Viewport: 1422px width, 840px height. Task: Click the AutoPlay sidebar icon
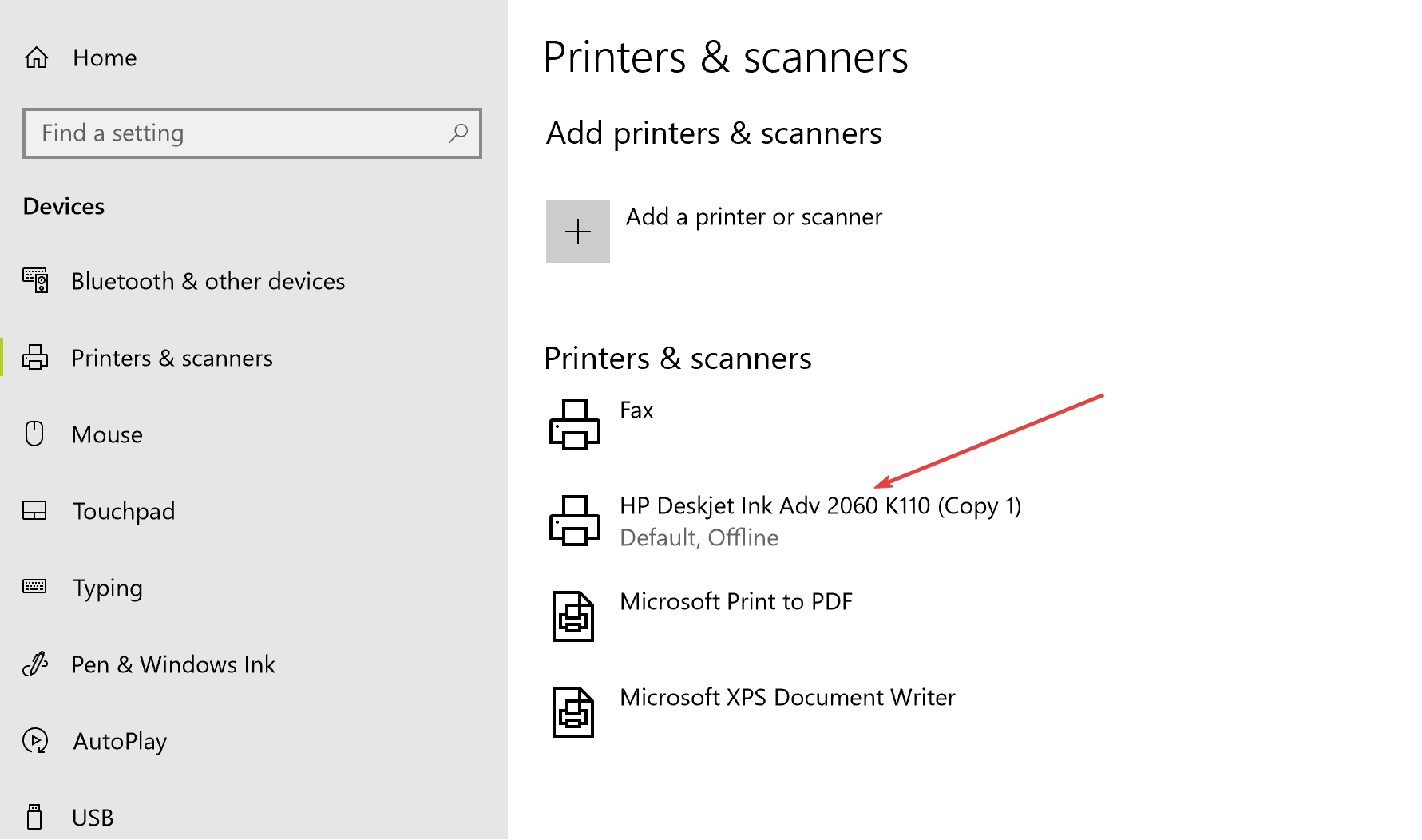tap(35, 740)
